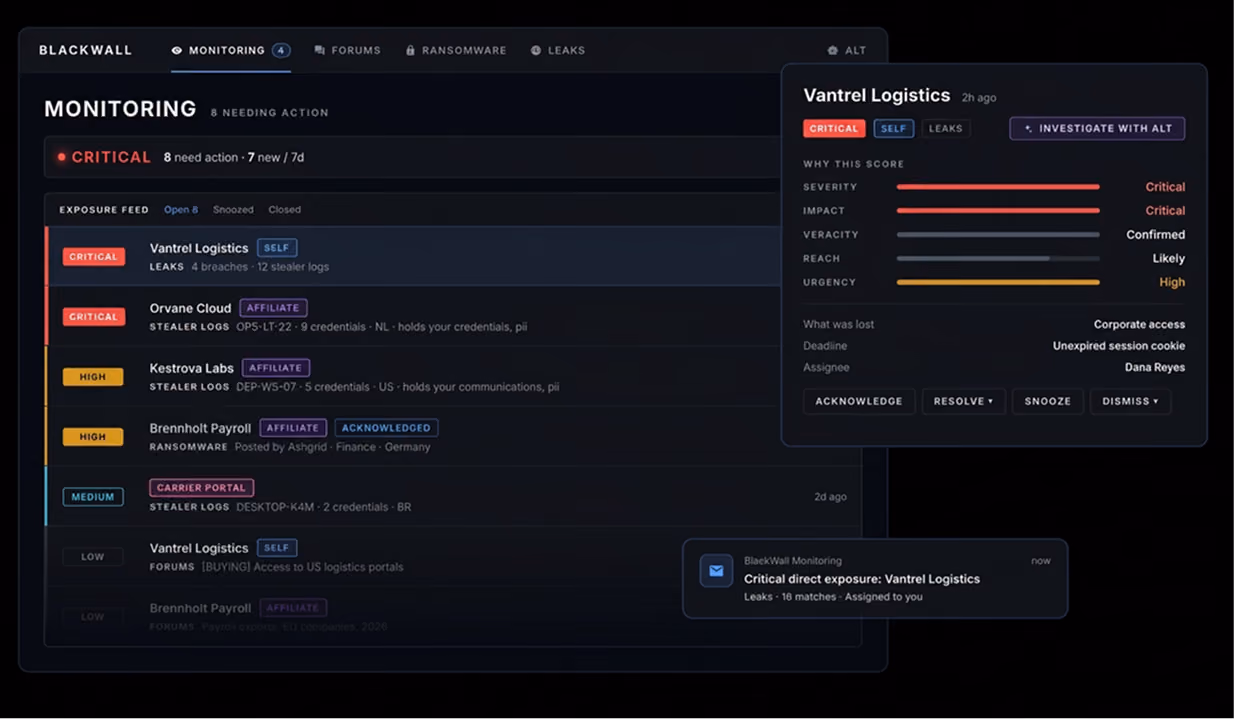Click the Monitoring tab count badge 4
The width and height of the screenshot is (1234, 719).
[x=281, y=50]
